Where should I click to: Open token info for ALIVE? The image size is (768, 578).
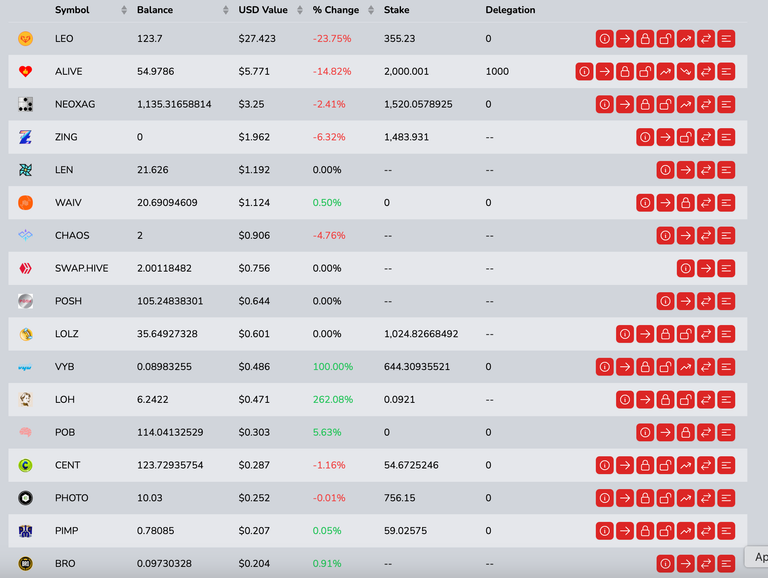tap(584, 72)
